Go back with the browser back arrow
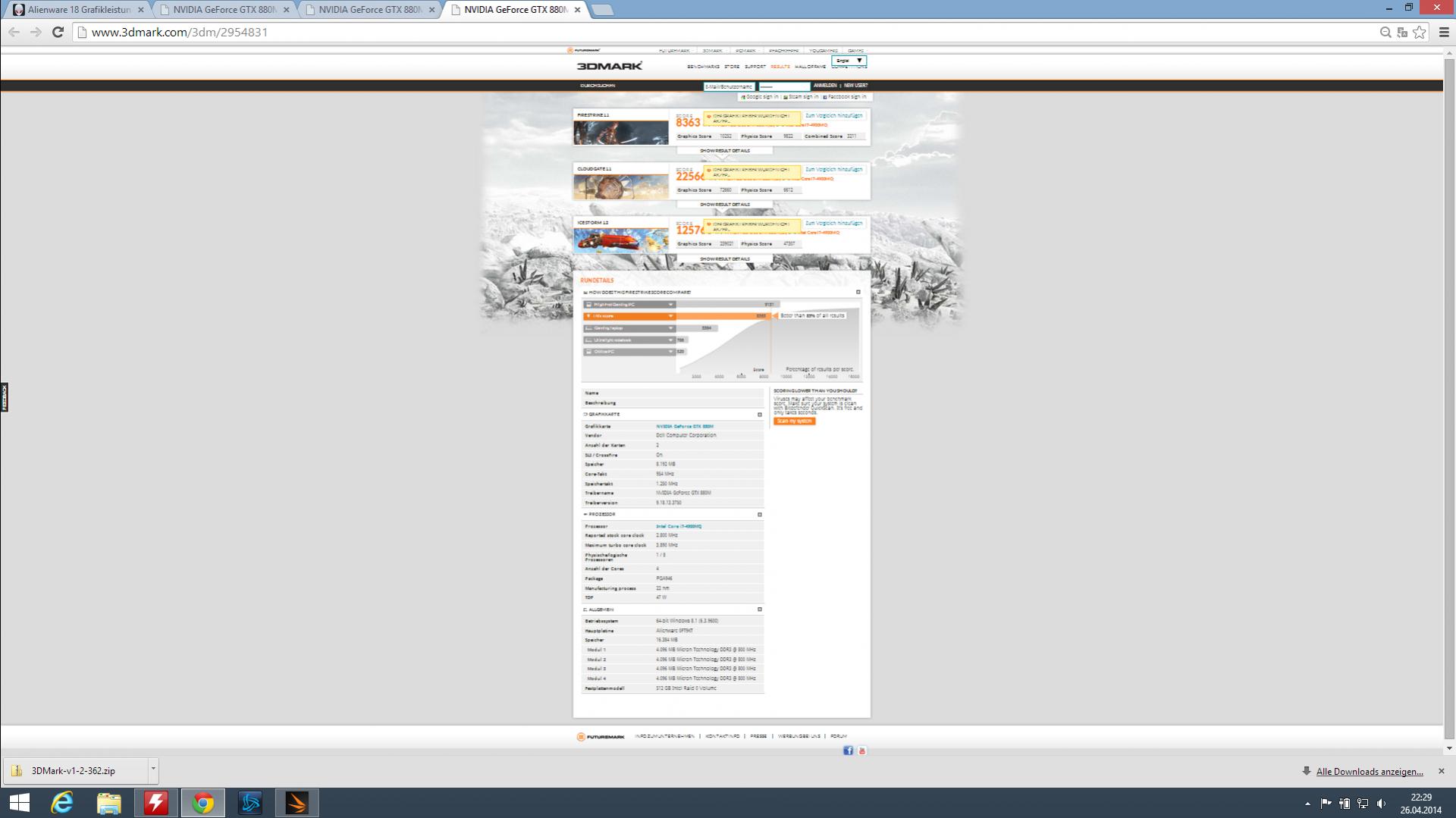 [14, 32]
